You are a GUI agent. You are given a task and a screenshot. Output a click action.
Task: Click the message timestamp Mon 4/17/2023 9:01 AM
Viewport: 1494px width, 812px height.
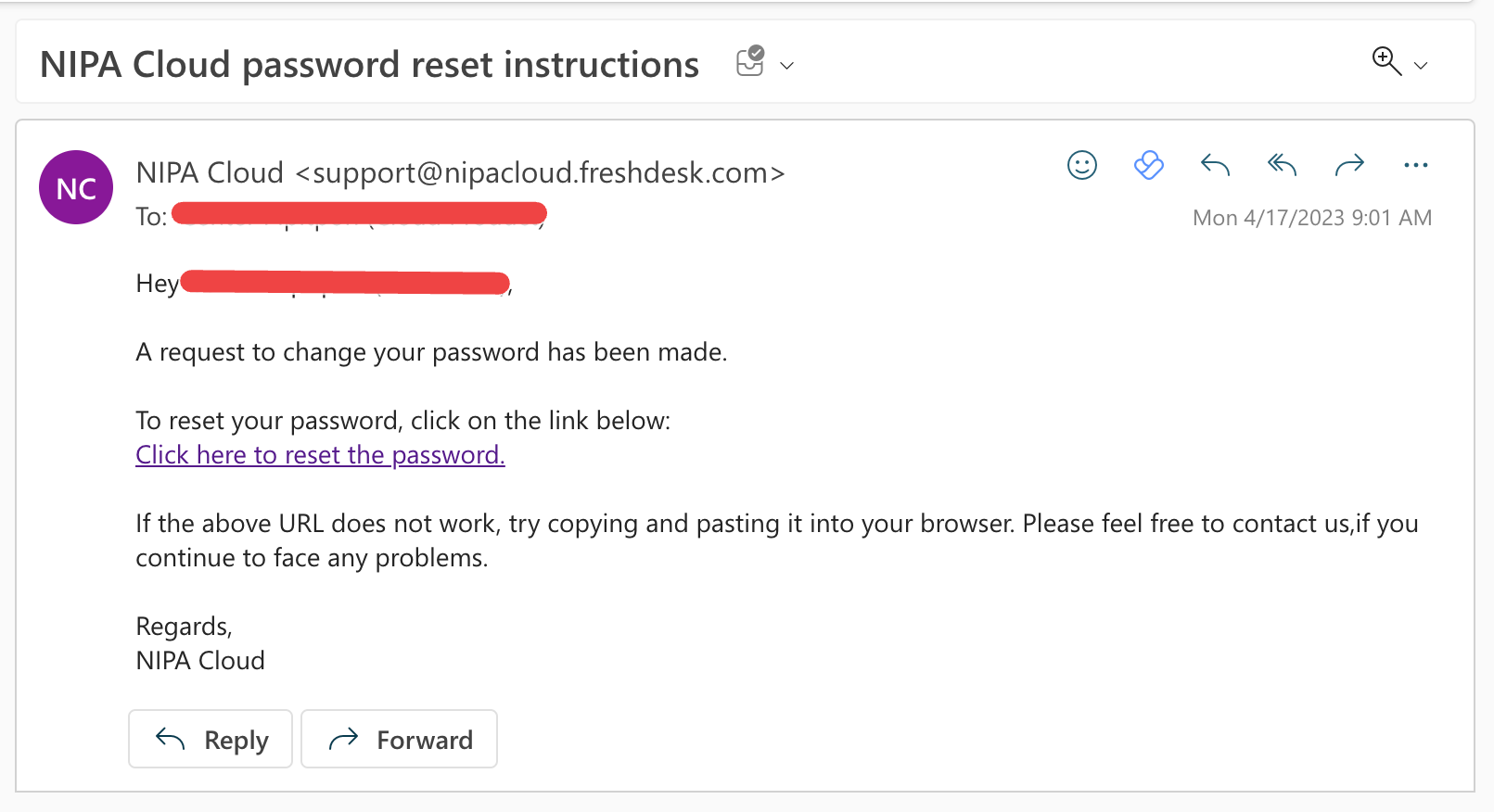(1311, 218)
